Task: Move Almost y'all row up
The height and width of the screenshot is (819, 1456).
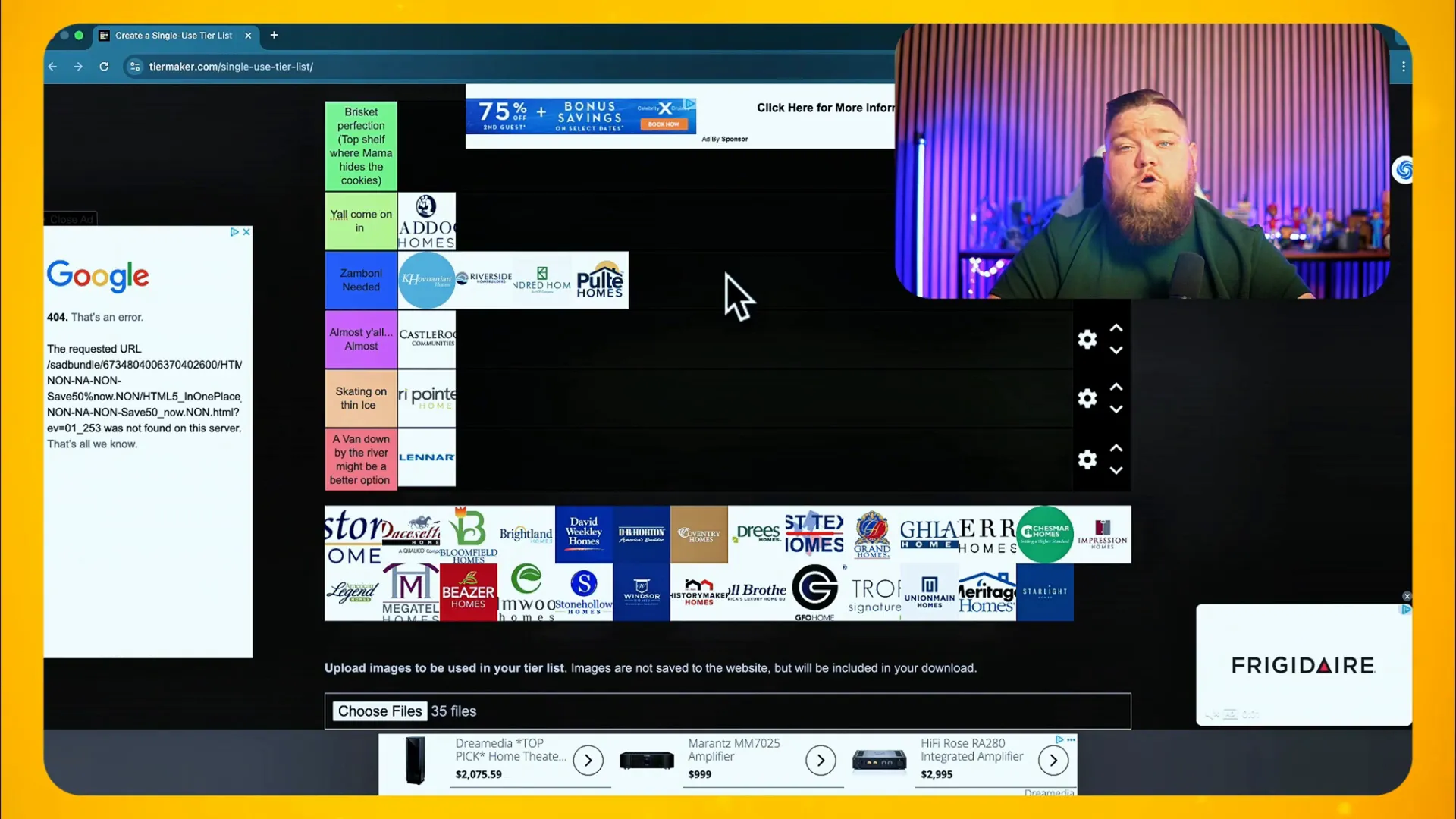Action: (x=1116, y=328)
